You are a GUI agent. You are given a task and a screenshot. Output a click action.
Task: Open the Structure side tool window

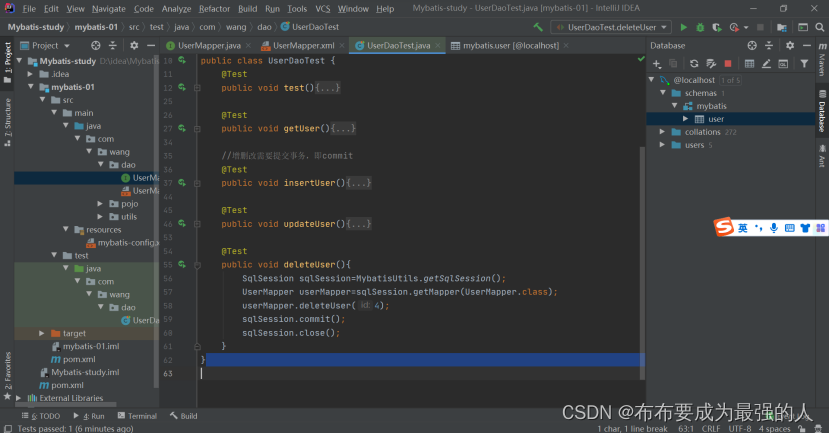click(7, 122)
